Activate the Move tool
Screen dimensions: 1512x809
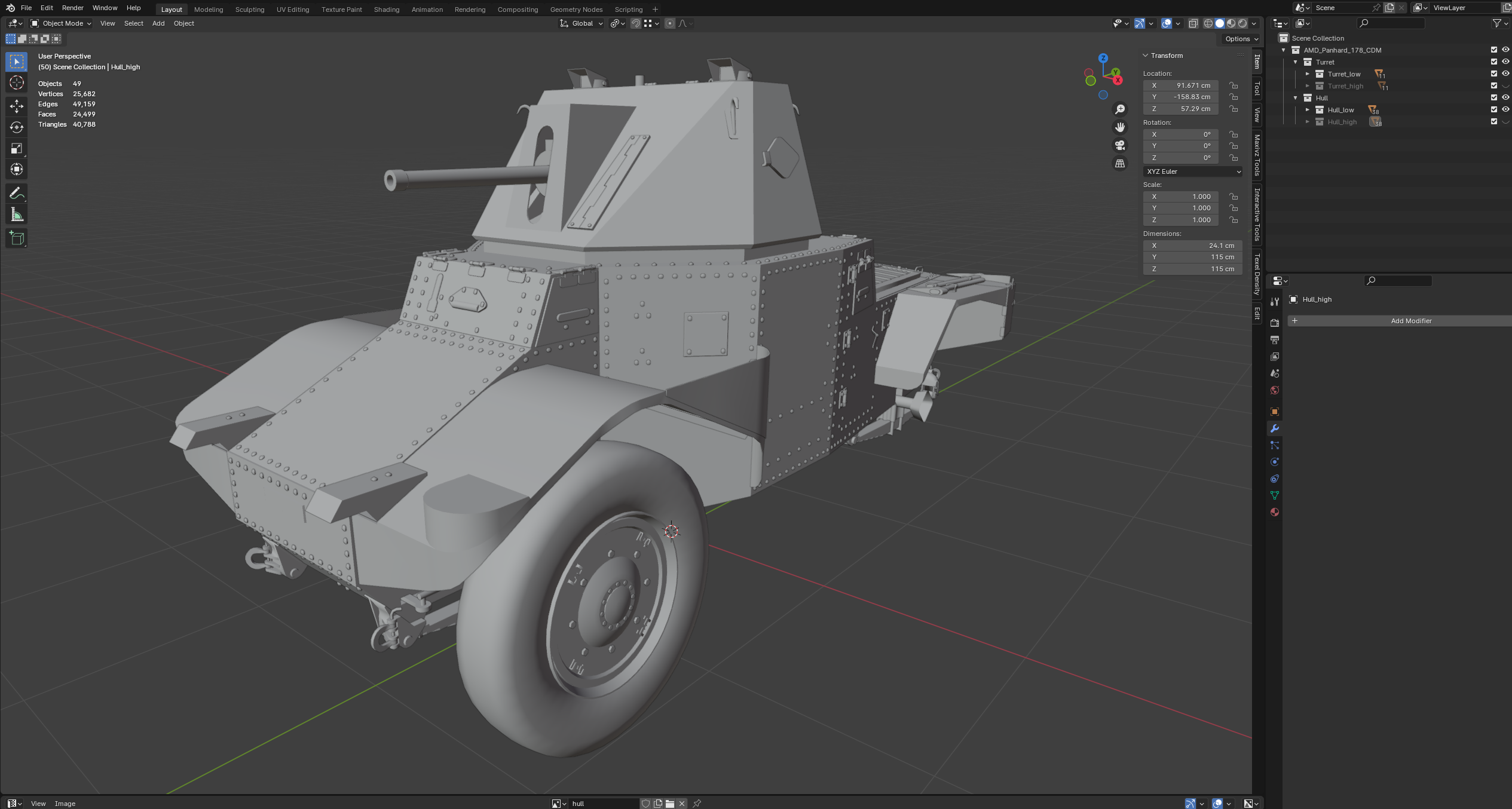pyautogui.click(x=17, y=106)
